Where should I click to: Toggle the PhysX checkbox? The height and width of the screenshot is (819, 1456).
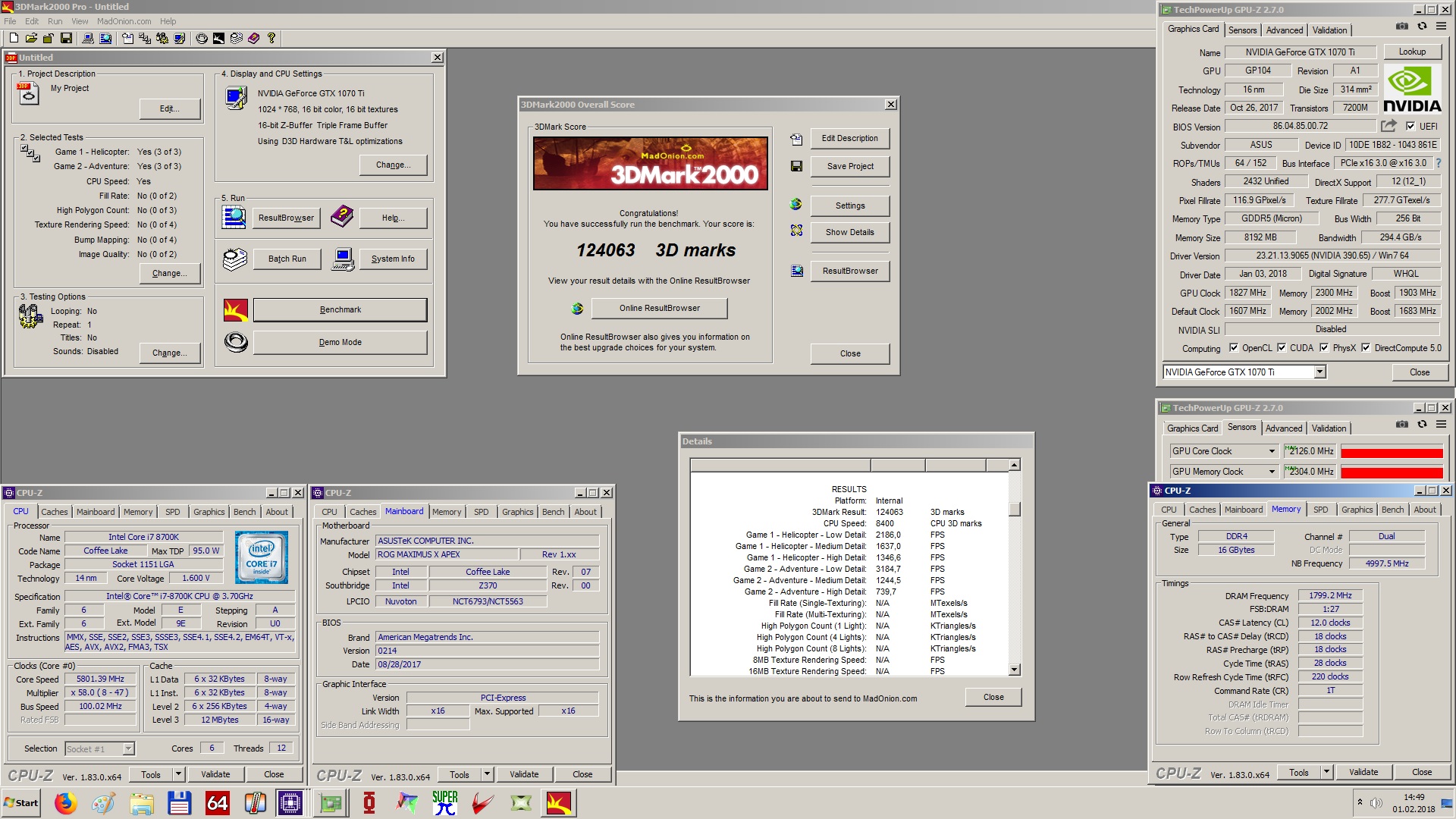click(1324, 348)
